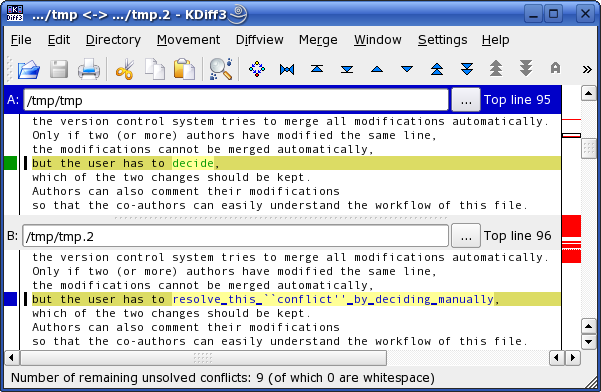
Task: Open a file with the folder icon
Action: coord(29,69)
